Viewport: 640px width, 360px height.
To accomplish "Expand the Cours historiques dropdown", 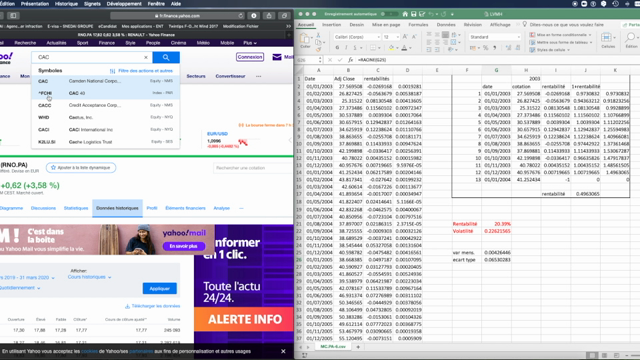I will (89, 277).
